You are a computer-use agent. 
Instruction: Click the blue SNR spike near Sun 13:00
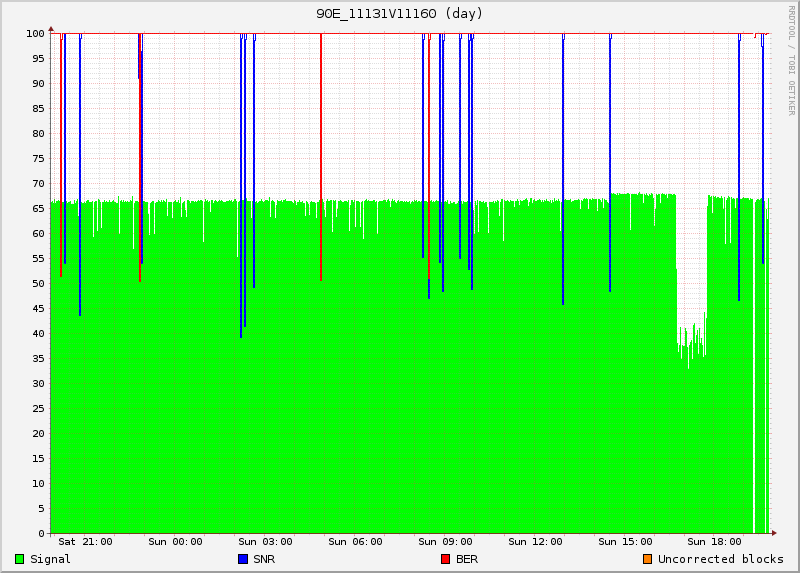coord(563,169)
